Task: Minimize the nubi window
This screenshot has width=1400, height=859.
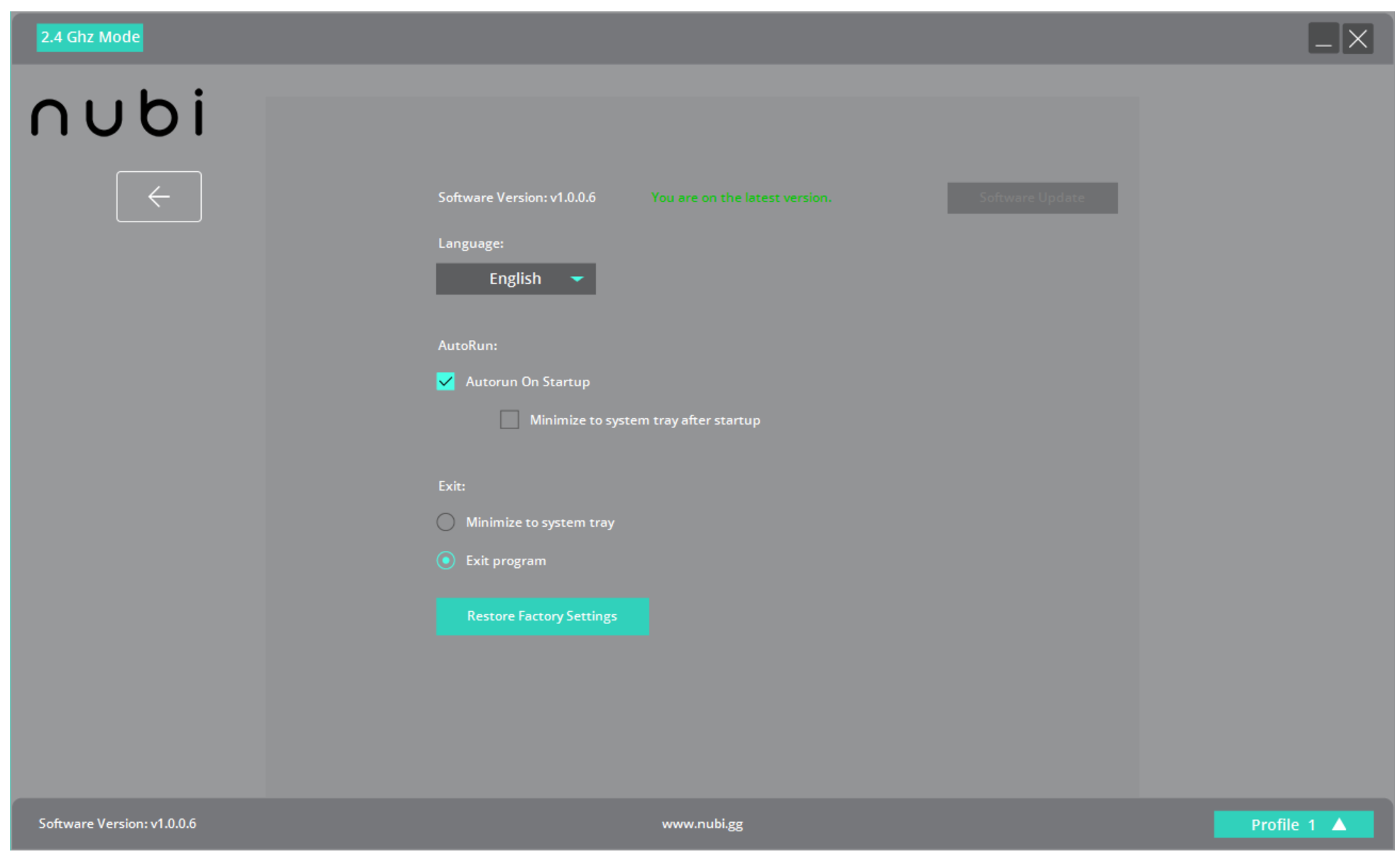Action: coord(1323,38)
